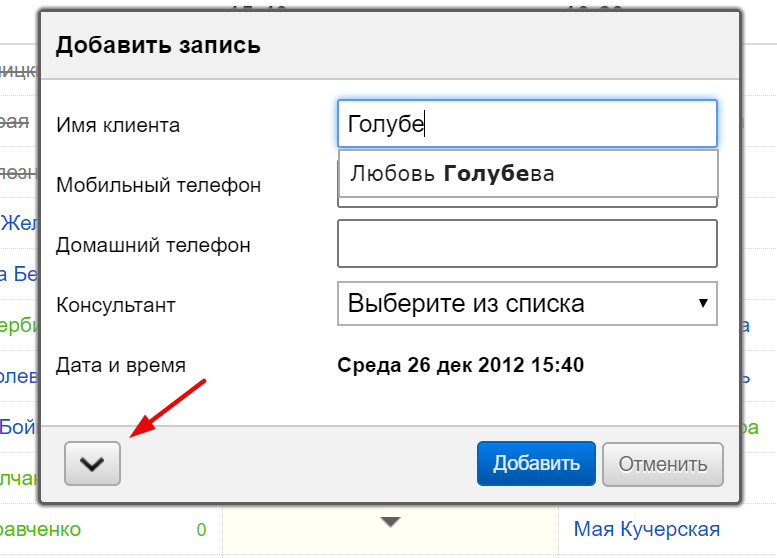Click the partially hidden Кравченко link
This screenshot has height=558, width=777.
[x=40, y=529]
